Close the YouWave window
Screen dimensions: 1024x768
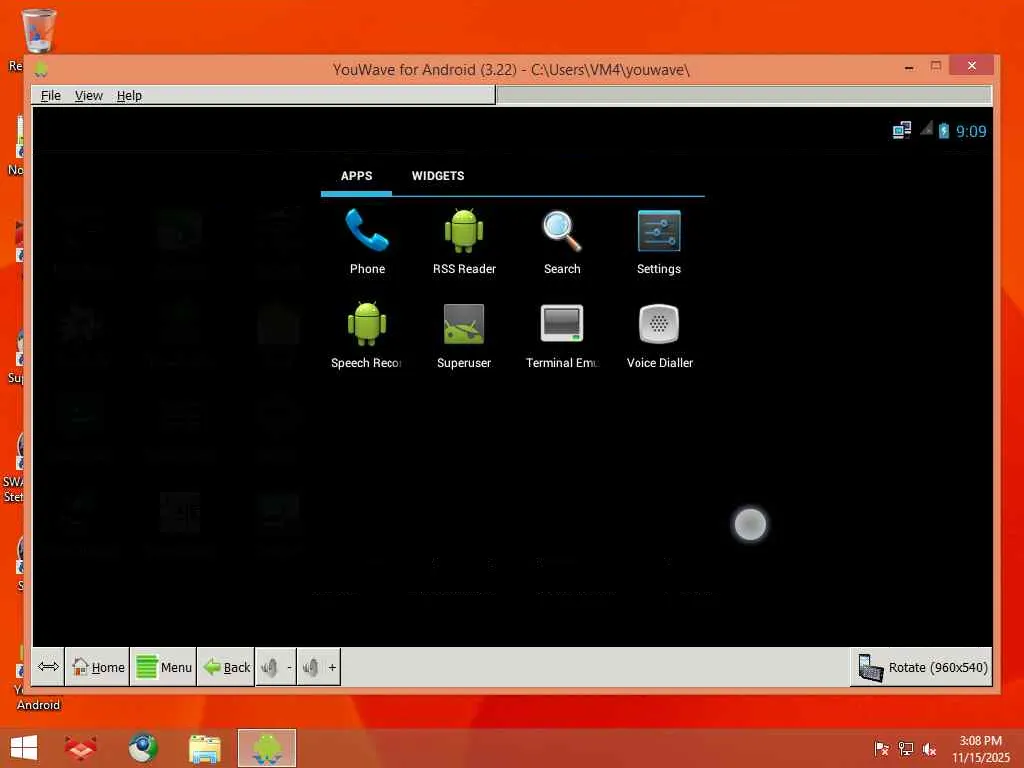click(x=972, y=65)
